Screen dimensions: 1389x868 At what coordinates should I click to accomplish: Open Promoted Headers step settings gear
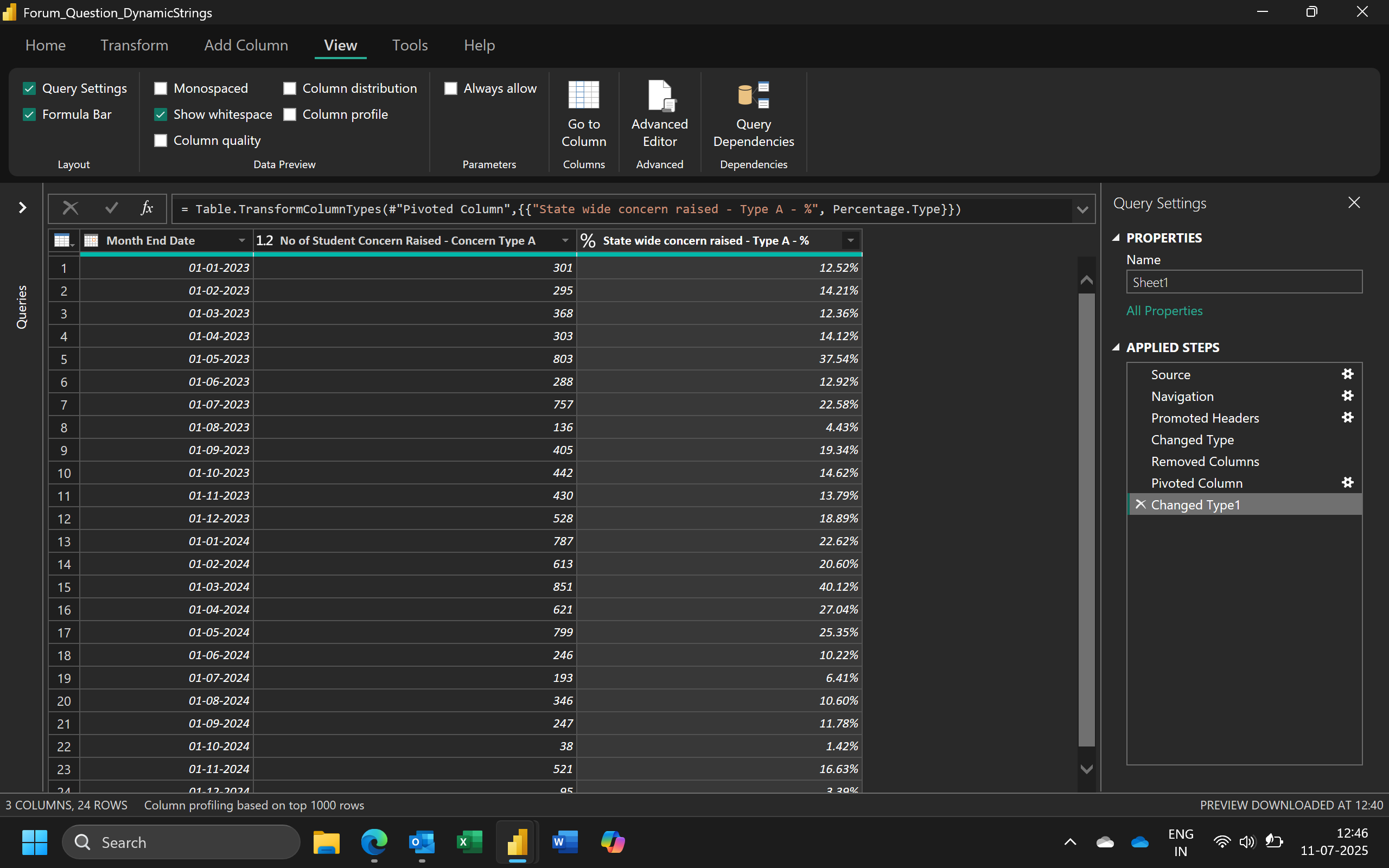[1348, 417]
